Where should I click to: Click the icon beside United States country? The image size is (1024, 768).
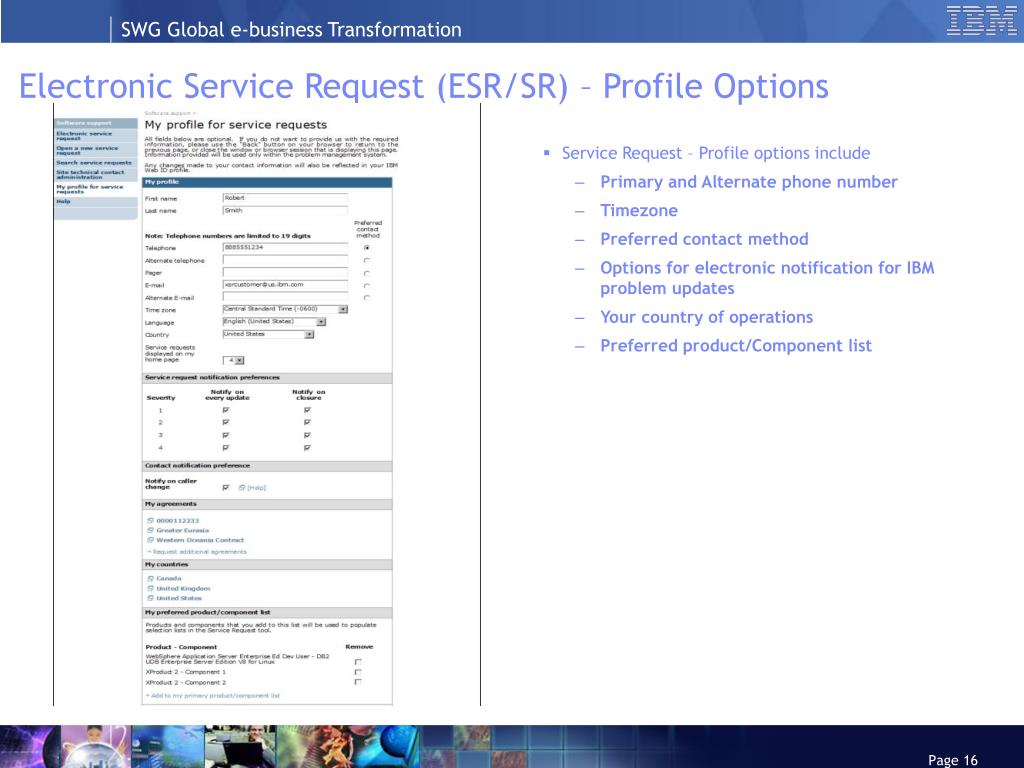point(150,598)
